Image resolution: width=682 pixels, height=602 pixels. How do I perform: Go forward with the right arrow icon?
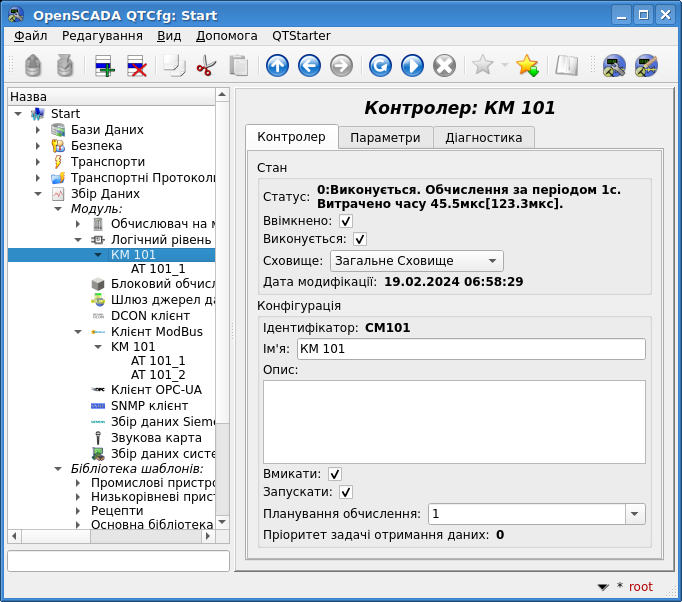pos(341,66)
